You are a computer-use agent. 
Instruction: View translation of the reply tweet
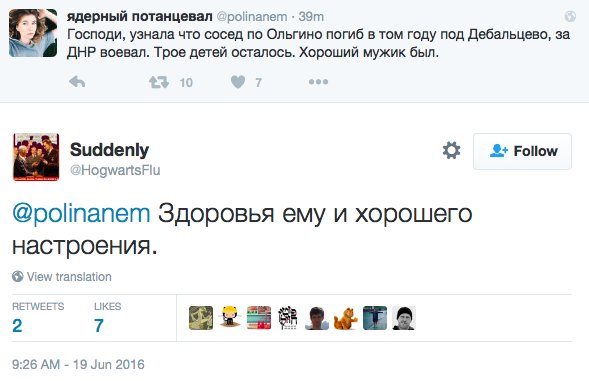tap(69, 277)
